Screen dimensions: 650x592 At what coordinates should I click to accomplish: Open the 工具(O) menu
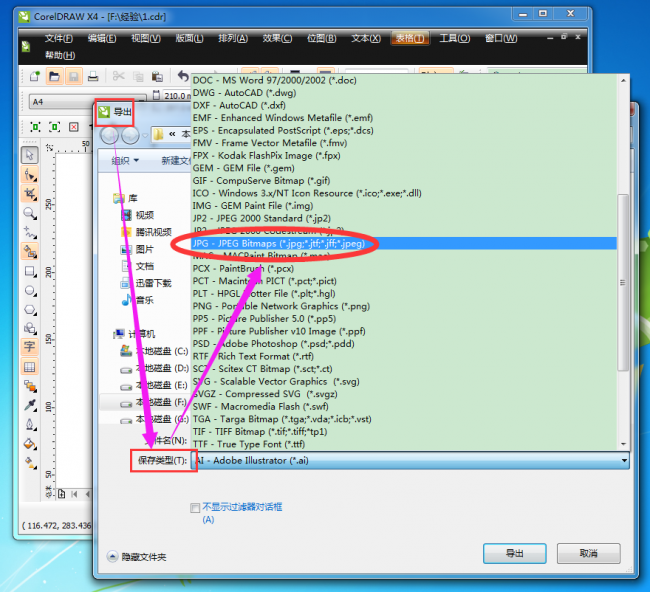(x=455, y=39)
